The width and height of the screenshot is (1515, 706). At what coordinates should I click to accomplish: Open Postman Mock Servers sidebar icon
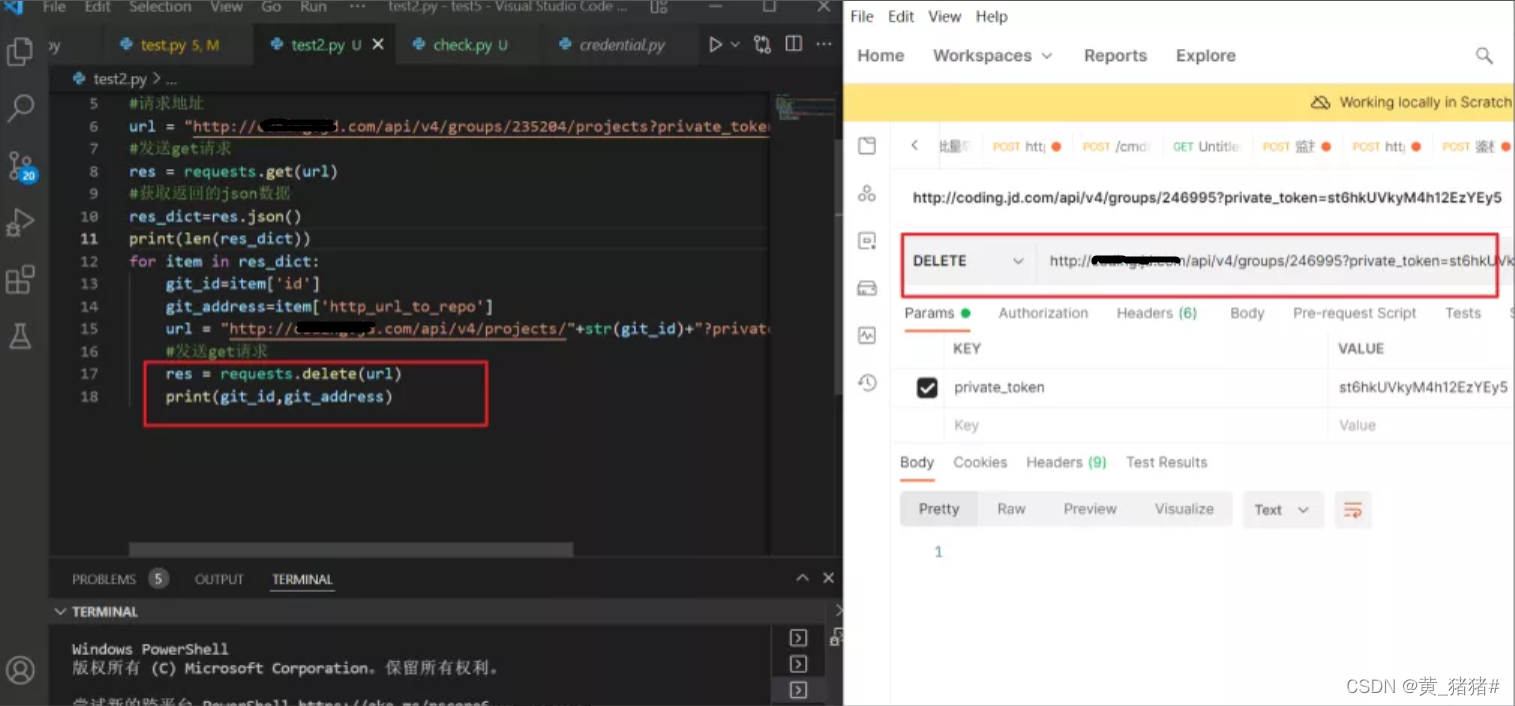867,288
